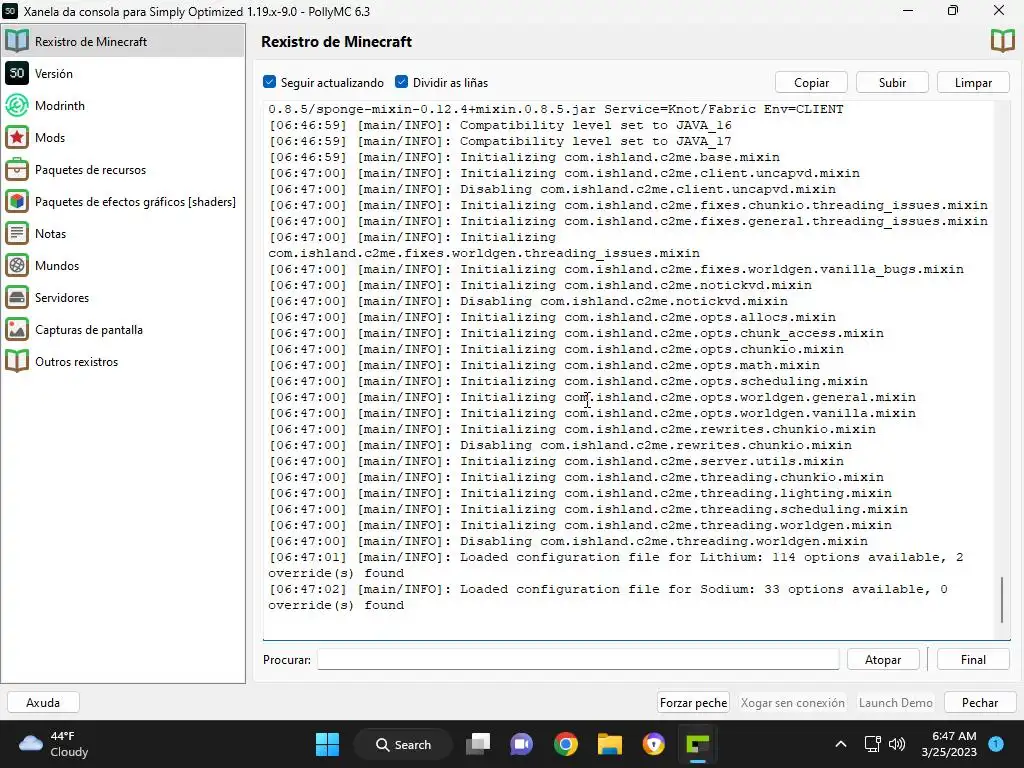This screenshot has height=768, width=1024.
Task: Switch to PollyMC taskbar icon
Action: point(697,744)
